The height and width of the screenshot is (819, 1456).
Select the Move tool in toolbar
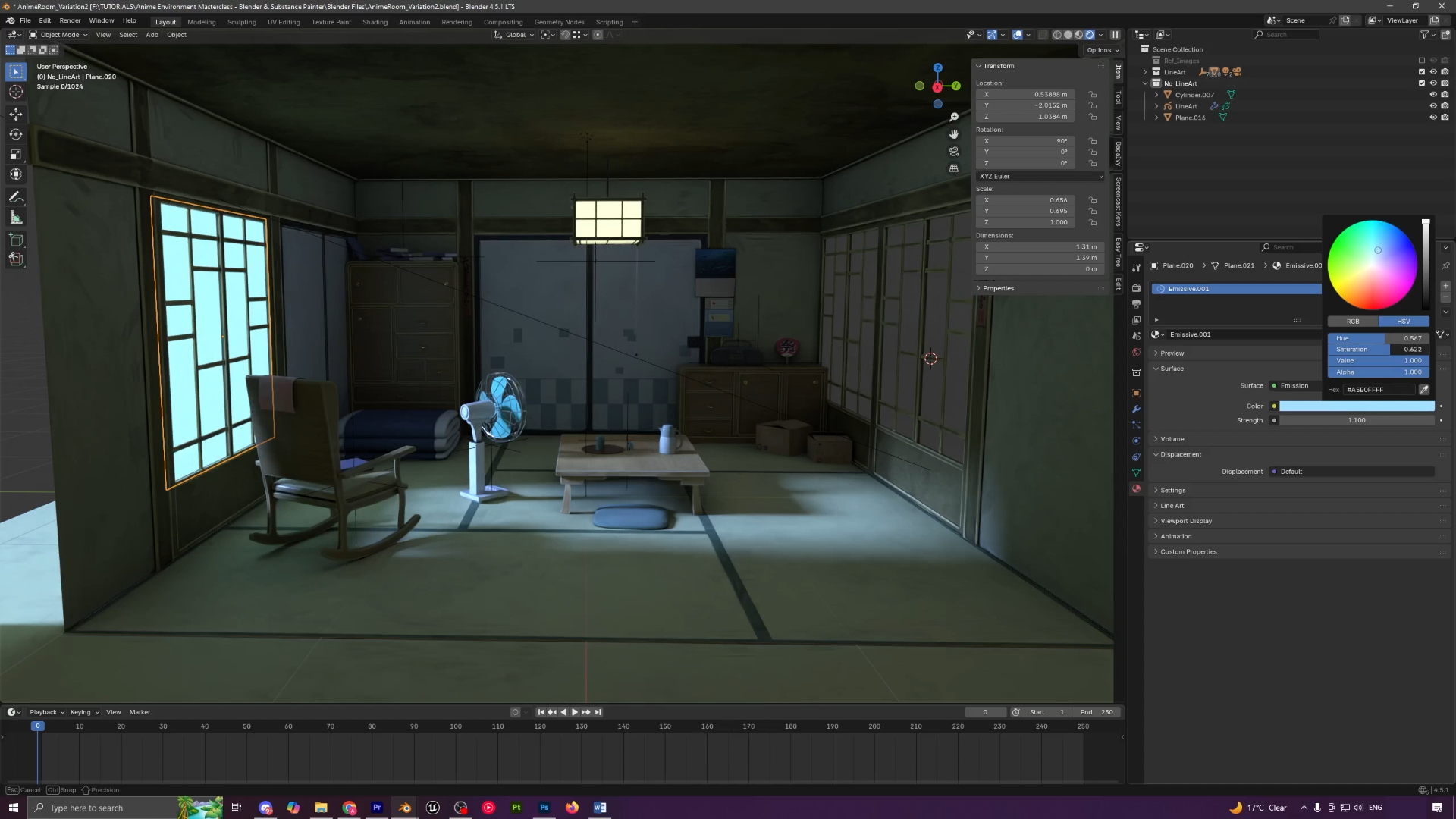tap(16, 114)
